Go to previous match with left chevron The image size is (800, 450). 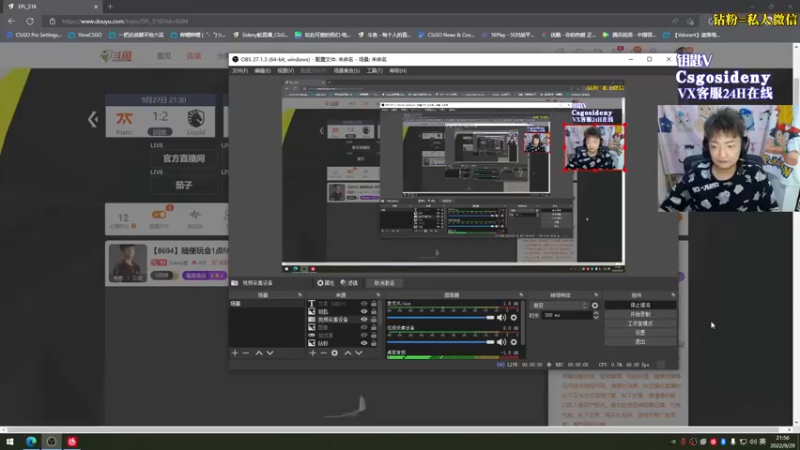point(93,119)
